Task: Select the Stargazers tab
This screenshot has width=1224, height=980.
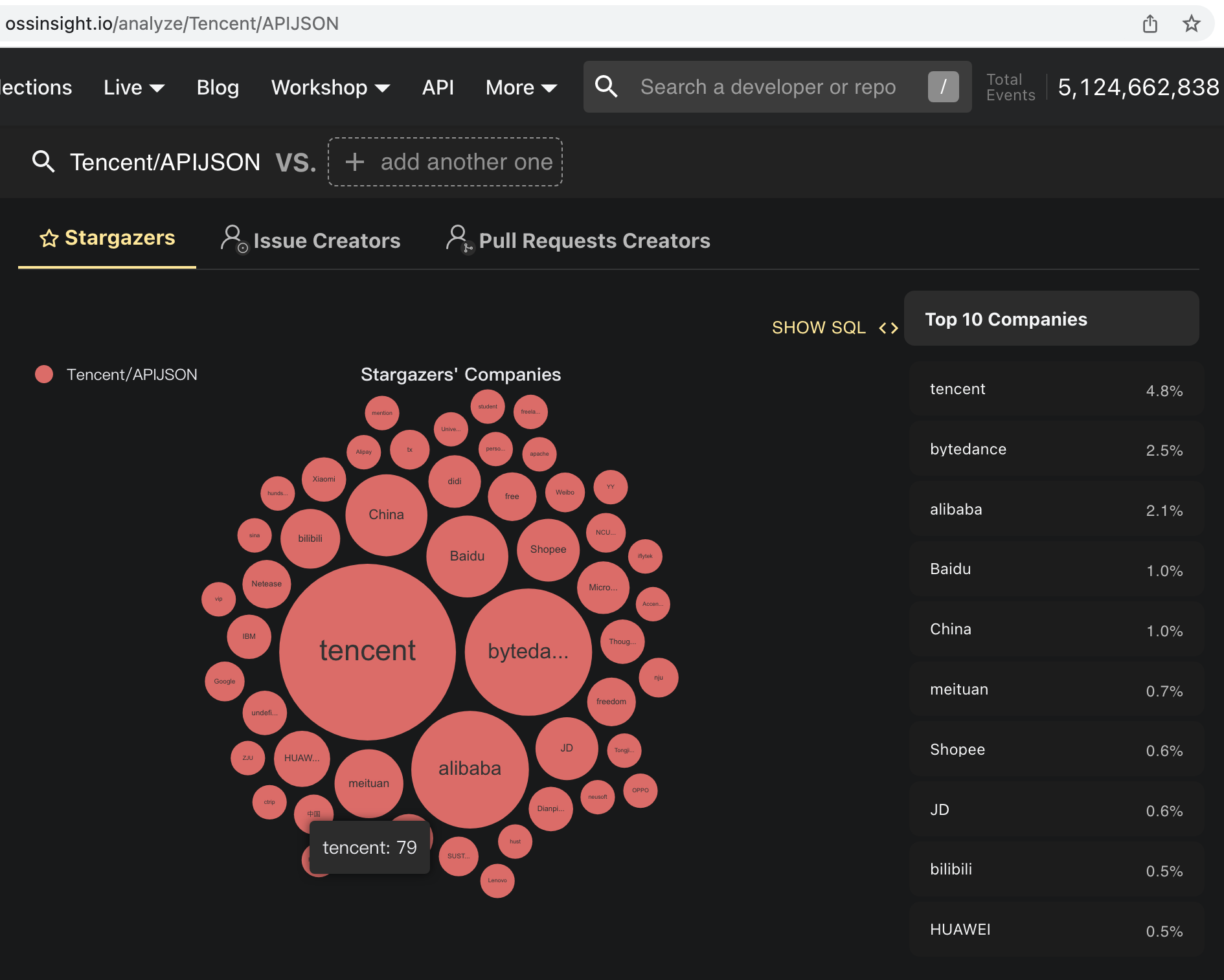Action: [108, 238]
